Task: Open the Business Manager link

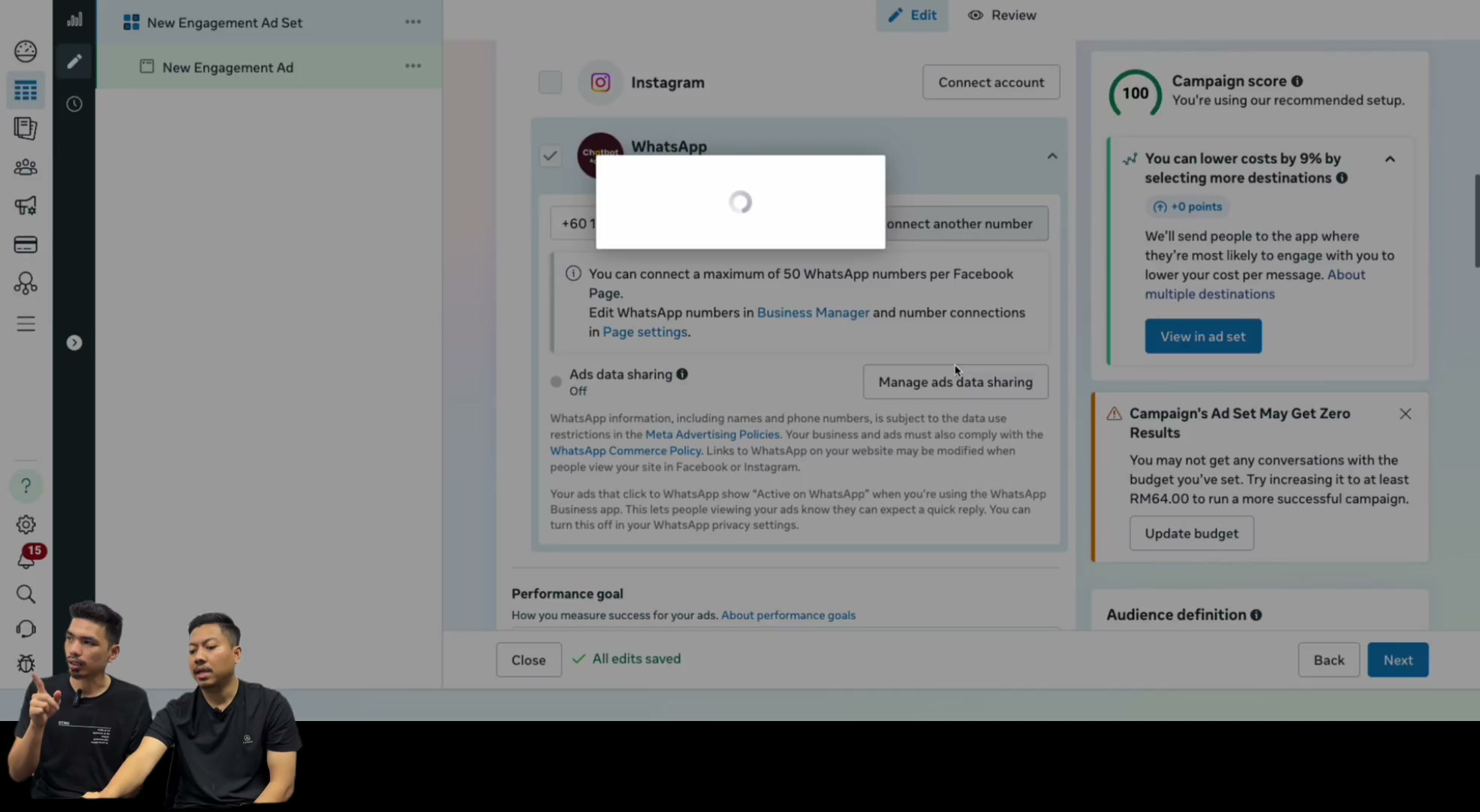Action: 813,312
